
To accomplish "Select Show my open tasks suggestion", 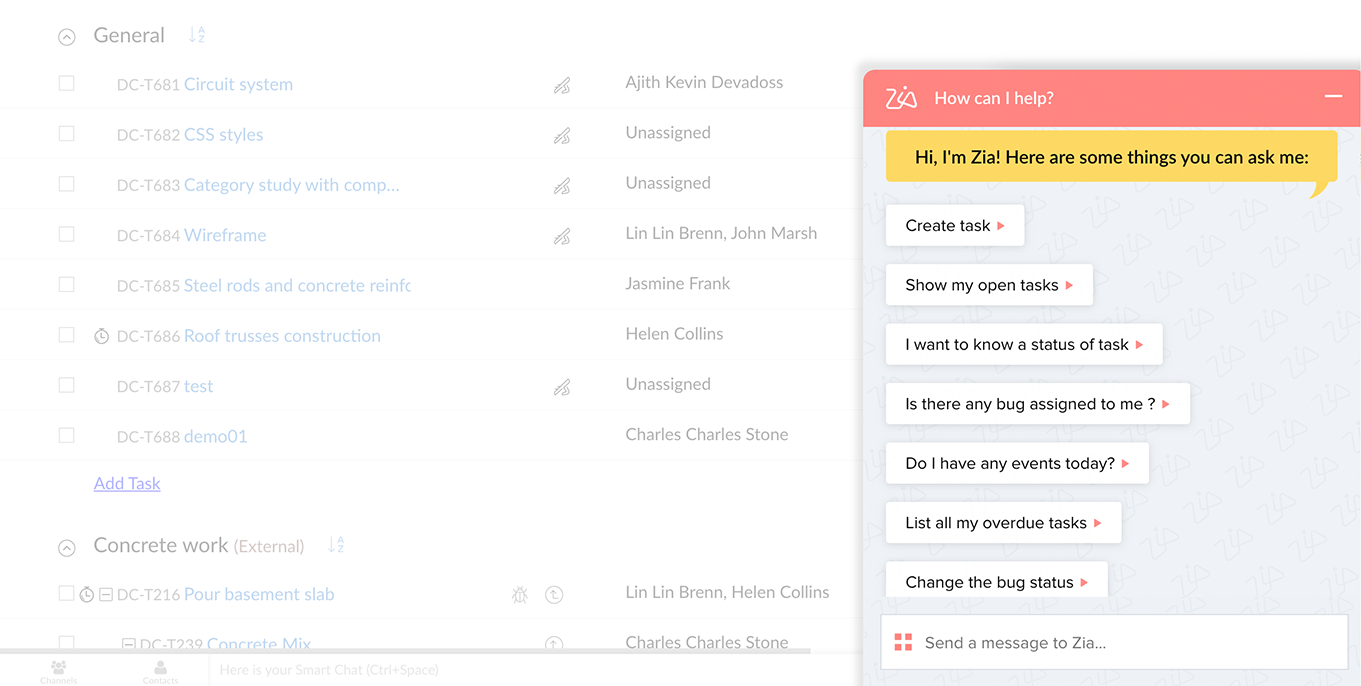I will (989, 285).
